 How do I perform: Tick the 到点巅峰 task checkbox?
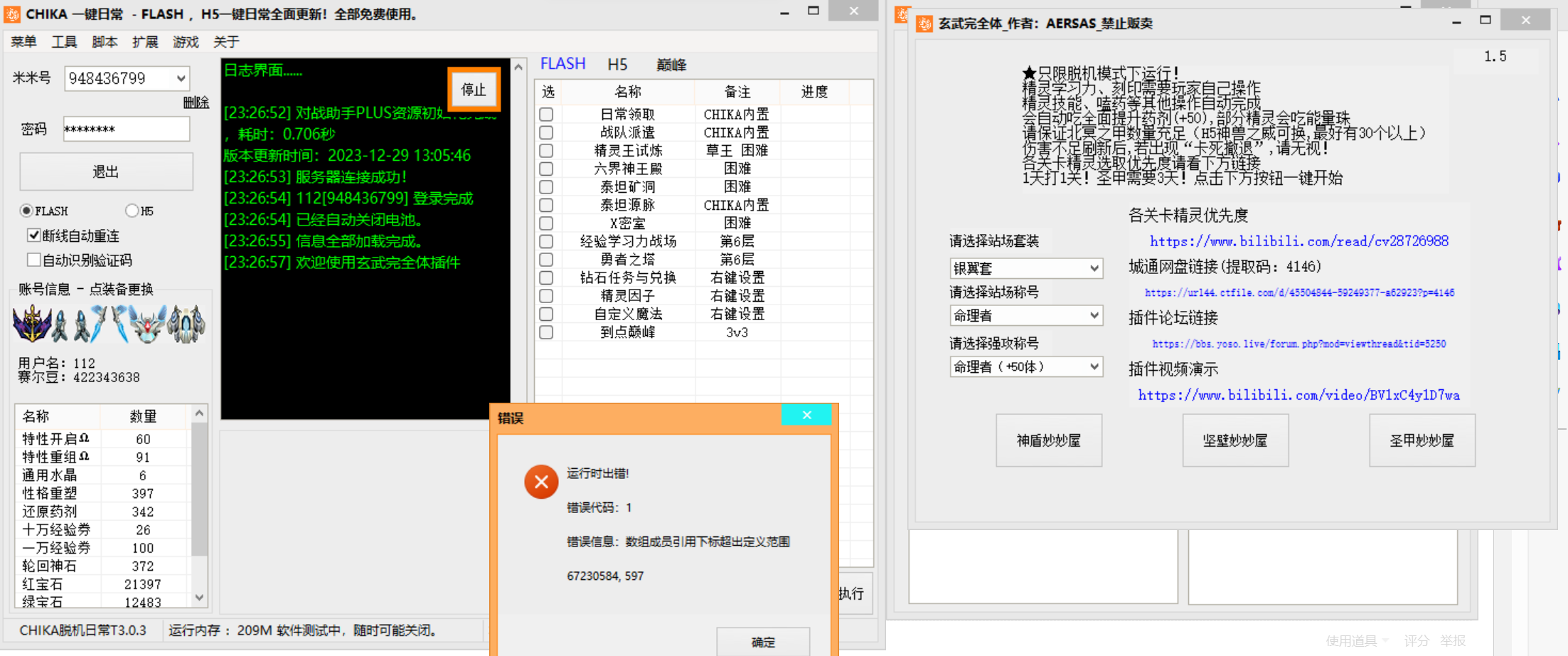tap(546, 332)
